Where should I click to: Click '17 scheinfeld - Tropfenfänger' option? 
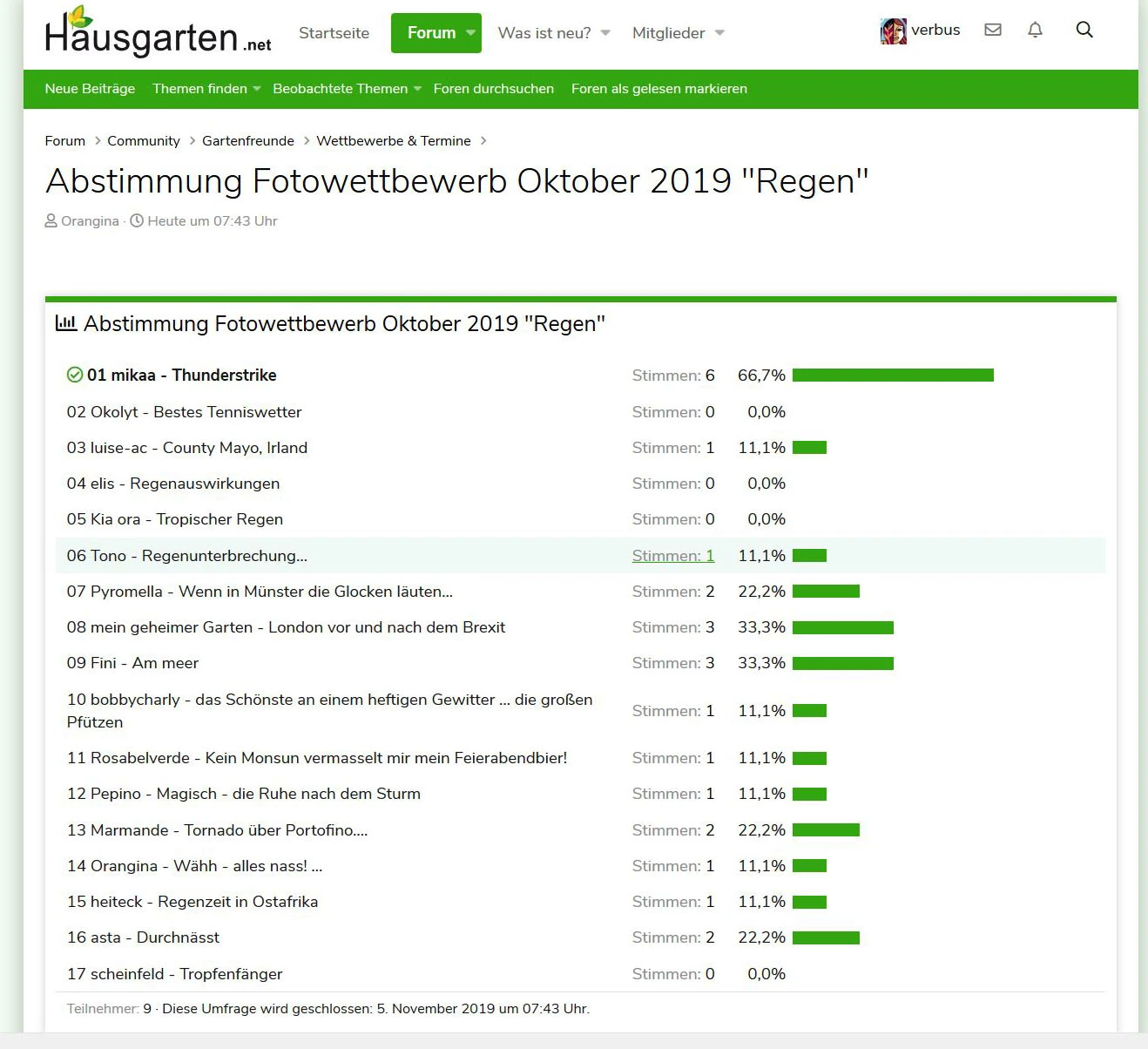pos(175,974)
